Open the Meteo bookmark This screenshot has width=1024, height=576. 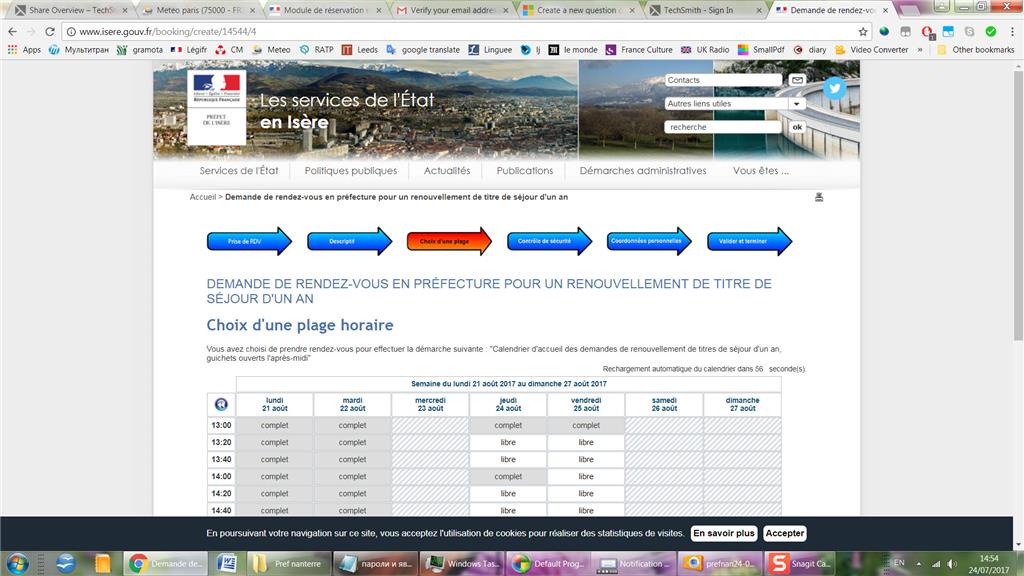[x=271, y=50]
